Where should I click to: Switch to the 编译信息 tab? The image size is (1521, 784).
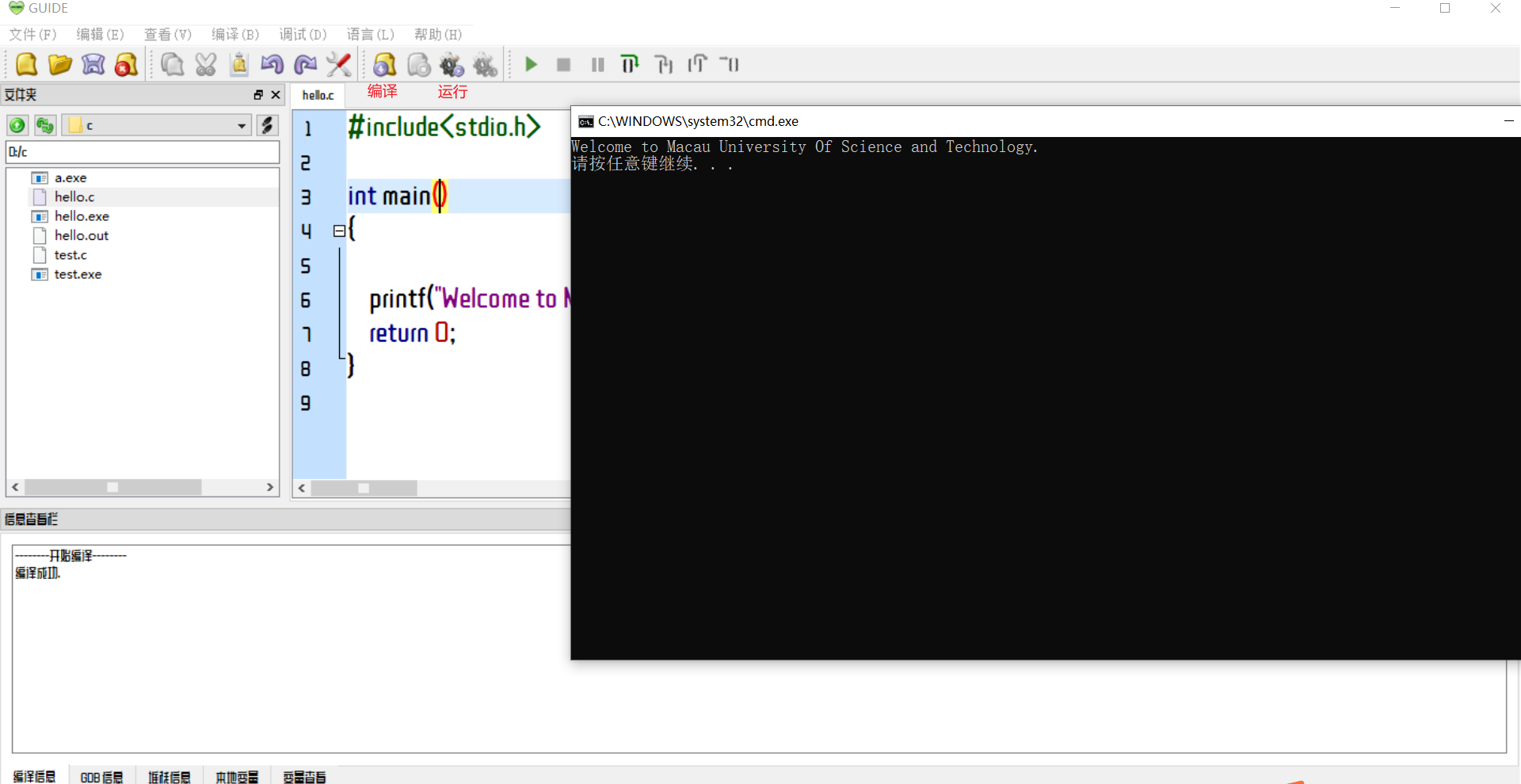(x=35, y=777)
